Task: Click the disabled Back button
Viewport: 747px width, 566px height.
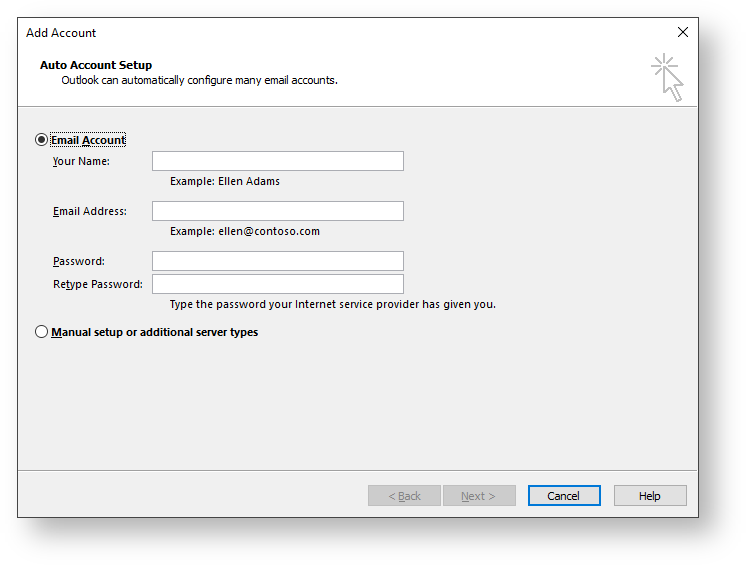Action: coord(404,495)
